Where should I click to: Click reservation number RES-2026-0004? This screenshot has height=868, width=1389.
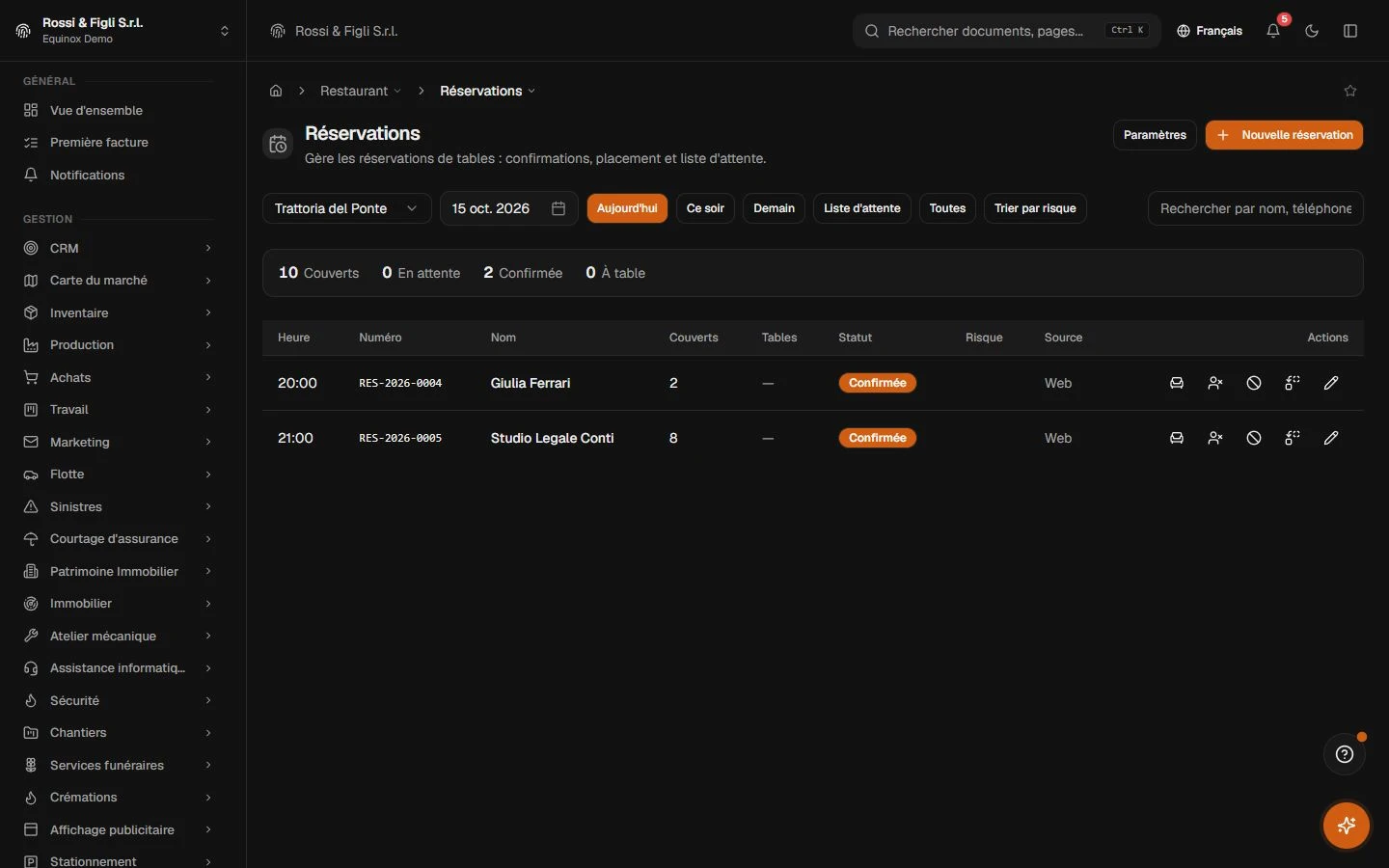400,383
